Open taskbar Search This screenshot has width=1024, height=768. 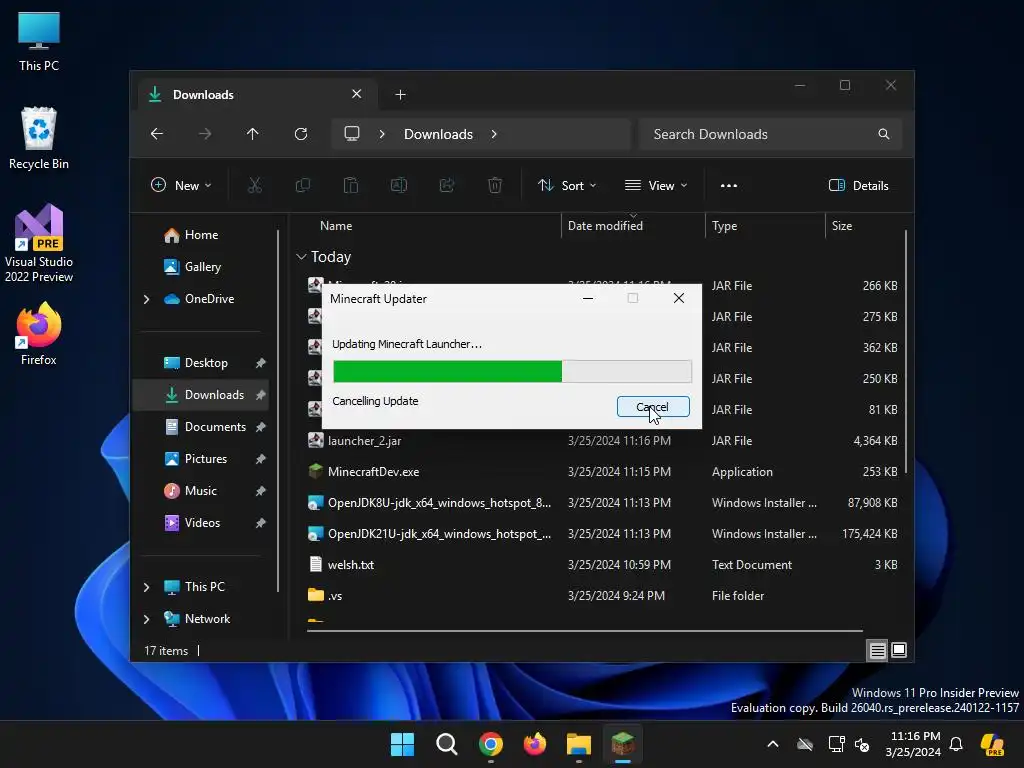coord(447,744)
